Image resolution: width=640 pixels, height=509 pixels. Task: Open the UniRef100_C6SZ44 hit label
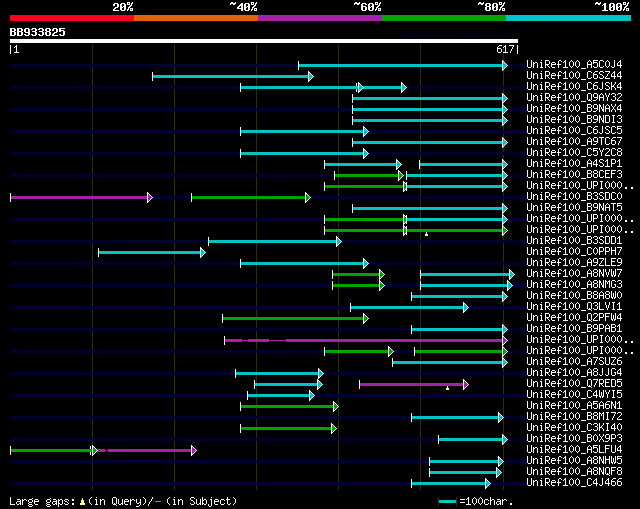[574, 75]
